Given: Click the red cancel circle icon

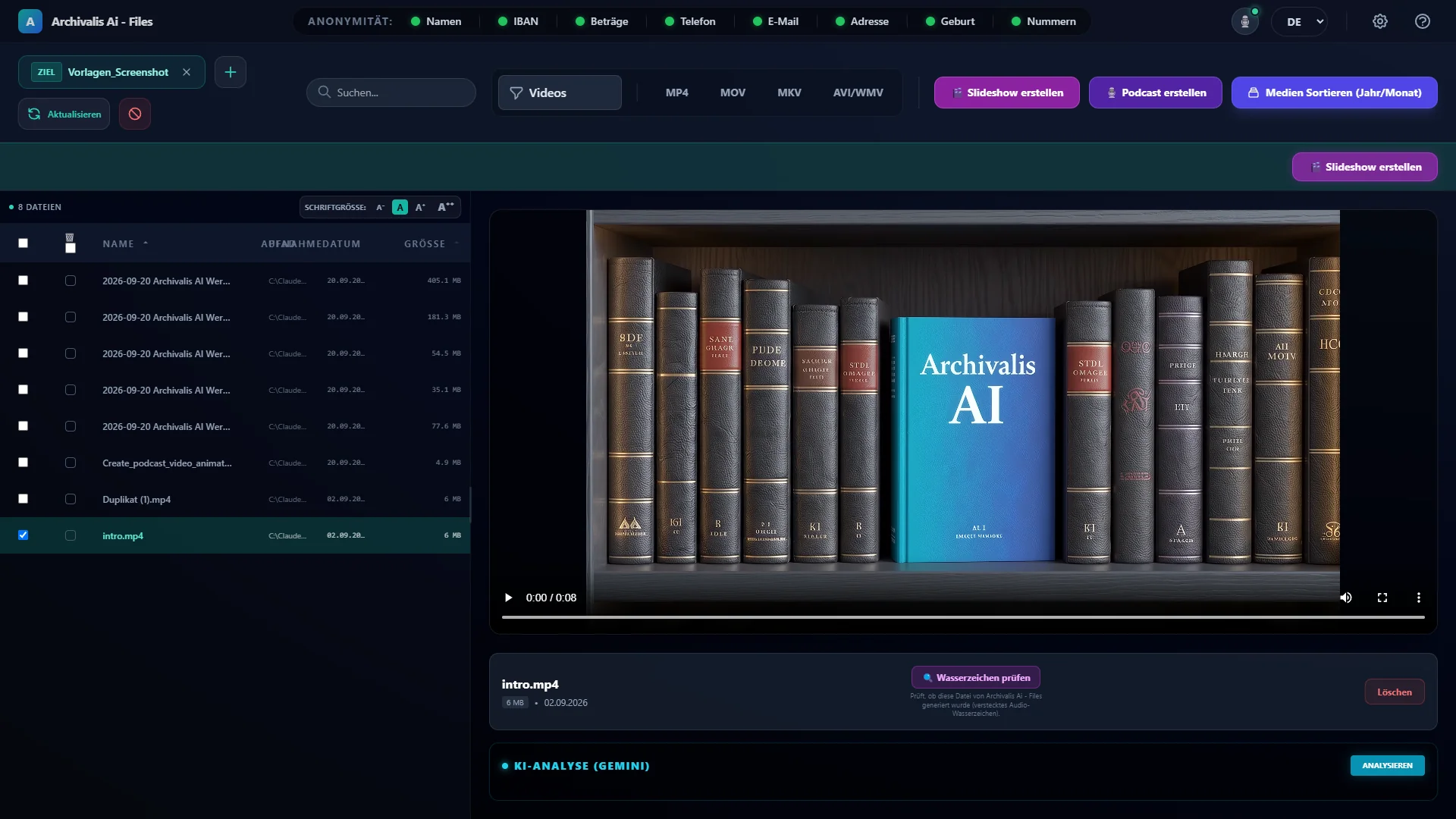Looking at the screenshot, I should click(135, 114).
